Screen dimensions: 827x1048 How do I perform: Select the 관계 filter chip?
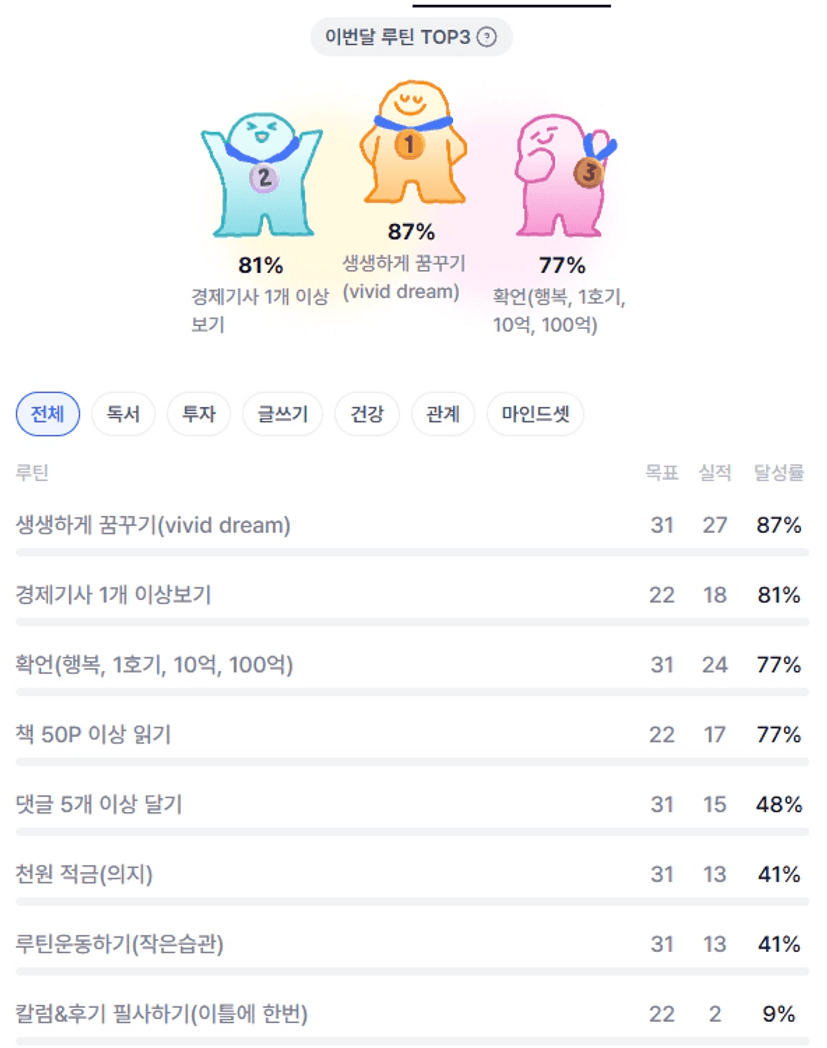tap(443, 414)
